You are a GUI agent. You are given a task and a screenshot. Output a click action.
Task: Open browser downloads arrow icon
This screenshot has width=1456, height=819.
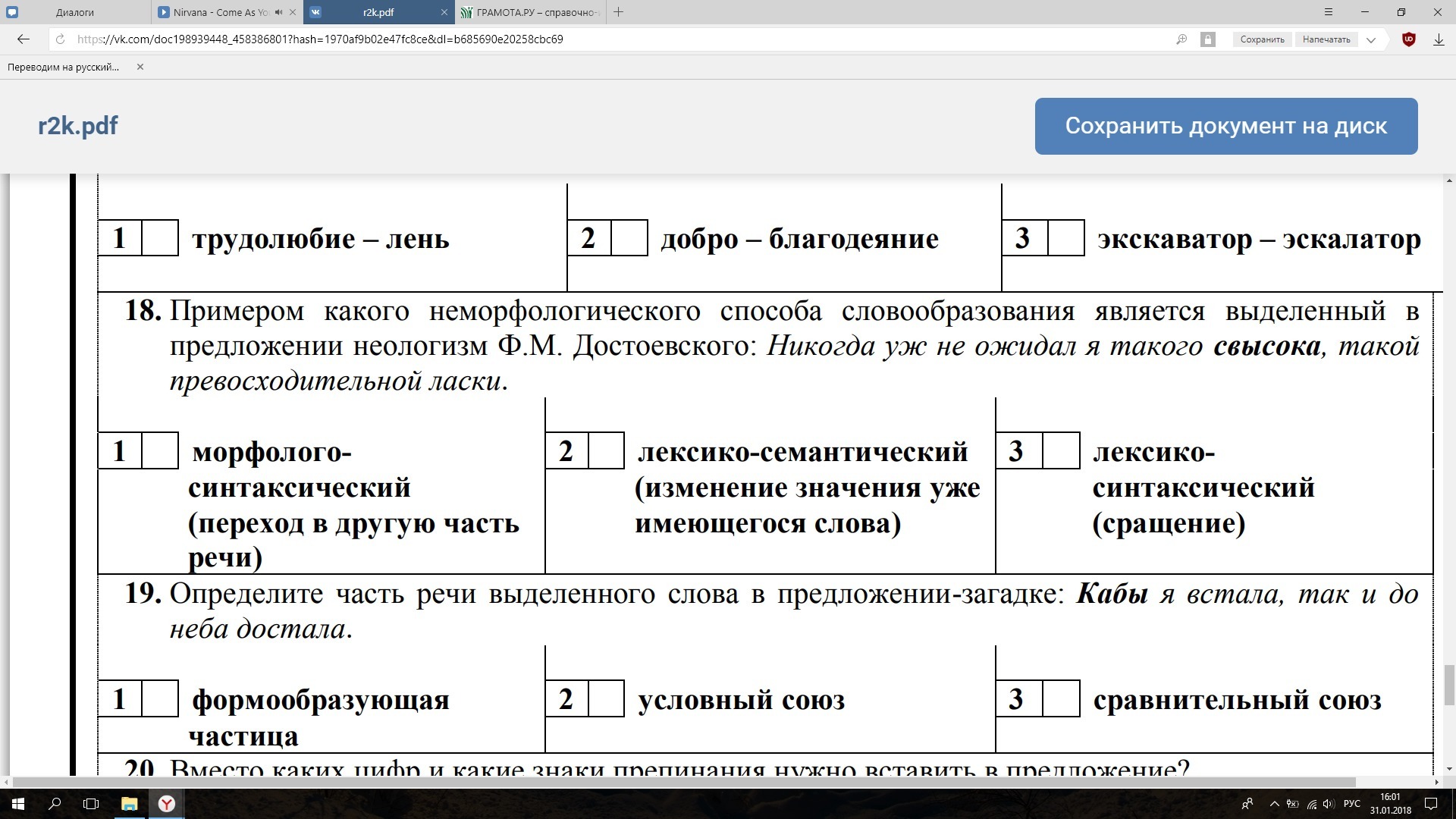[x=1438, y=39]
